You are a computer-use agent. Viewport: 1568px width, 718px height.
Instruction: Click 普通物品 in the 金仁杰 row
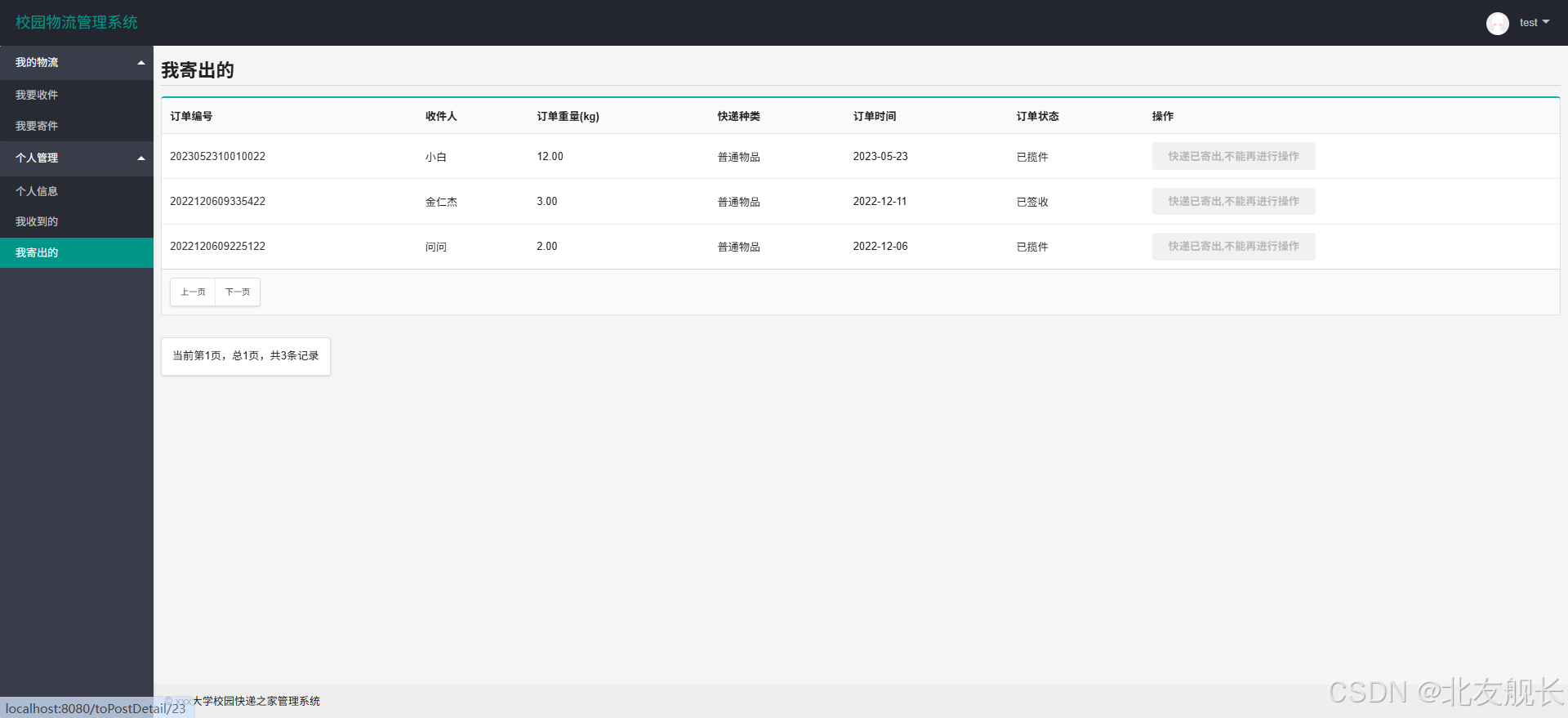[738, 202]
